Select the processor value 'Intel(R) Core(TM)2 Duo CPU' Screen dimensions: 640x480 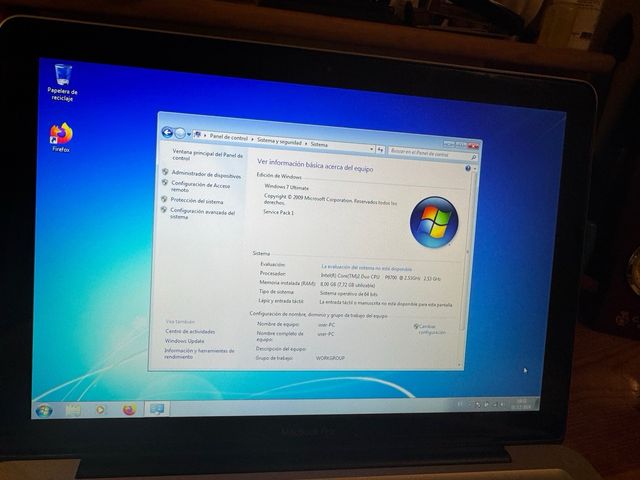pyautogui.click(x=350, y=276)
